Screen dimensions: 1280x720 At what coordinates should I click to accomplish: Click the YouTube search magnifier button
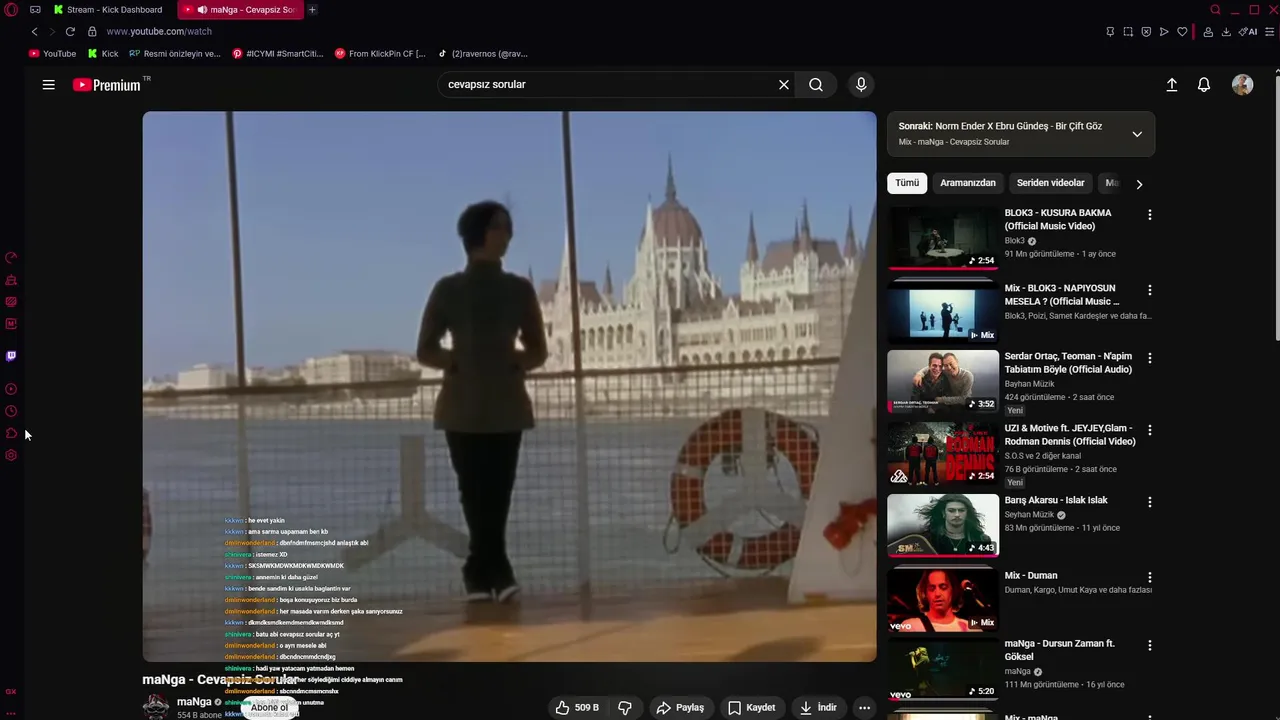tap(816, 85)
